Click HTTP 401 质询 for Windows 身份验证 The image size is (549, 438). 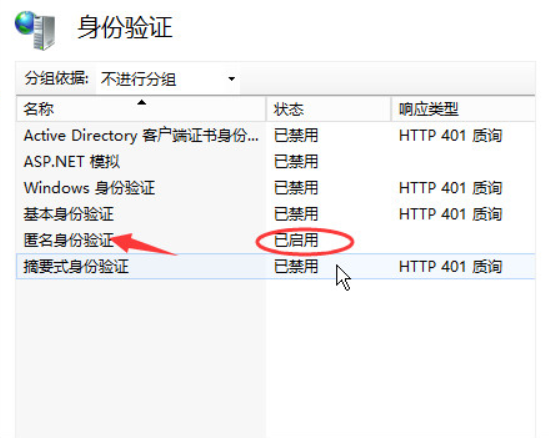[450, 188]
